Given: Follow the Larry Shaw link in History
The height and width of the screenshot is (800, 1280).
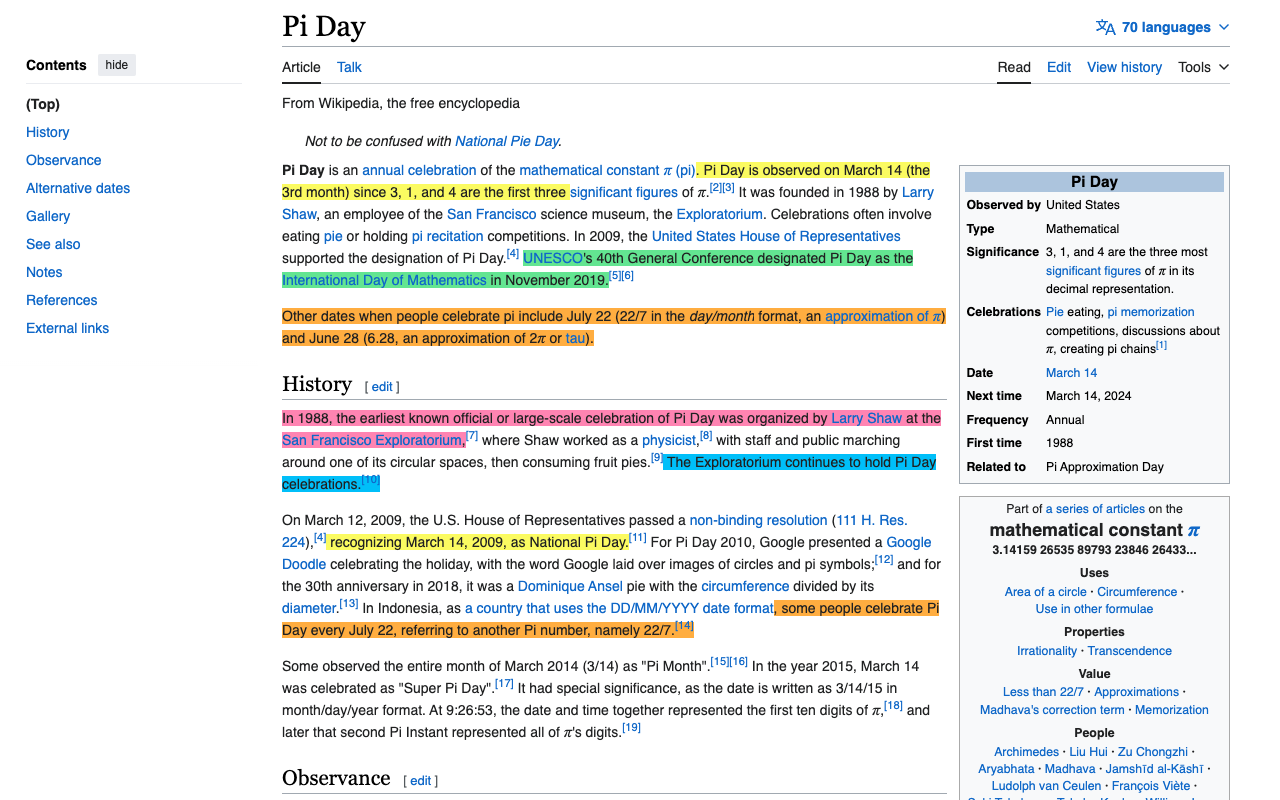Looking at the screenshot, I should tap(866, 418).
